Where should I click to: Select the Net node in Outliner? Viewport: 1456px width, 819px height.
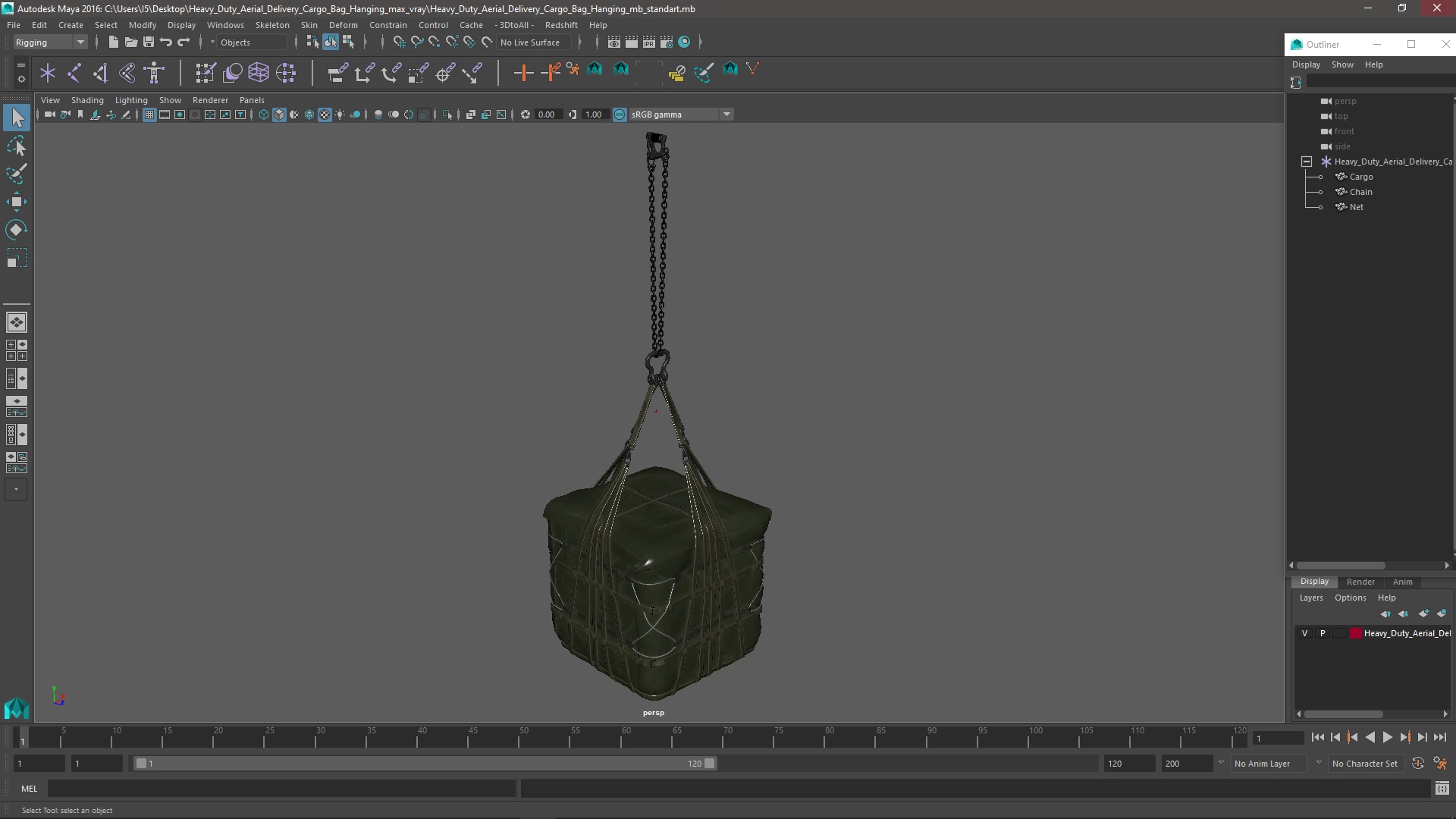(1356, 207)
